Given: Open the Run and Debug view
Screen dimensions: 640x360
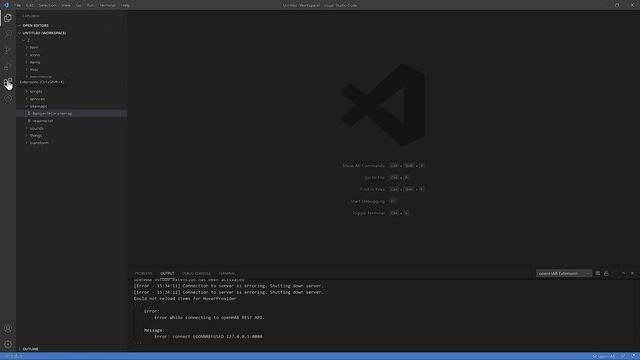Looking at the screenshot, I should (8, 66).
